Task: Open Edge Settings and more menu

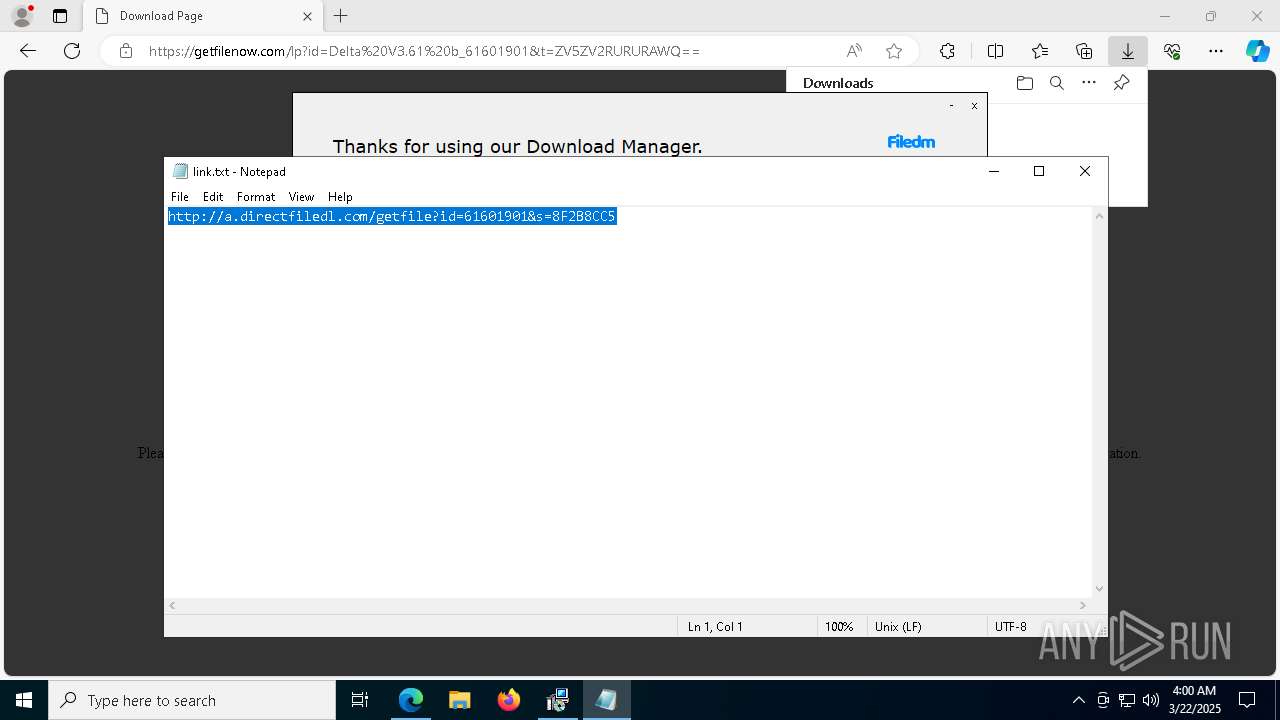Action: pos(1216,51)
